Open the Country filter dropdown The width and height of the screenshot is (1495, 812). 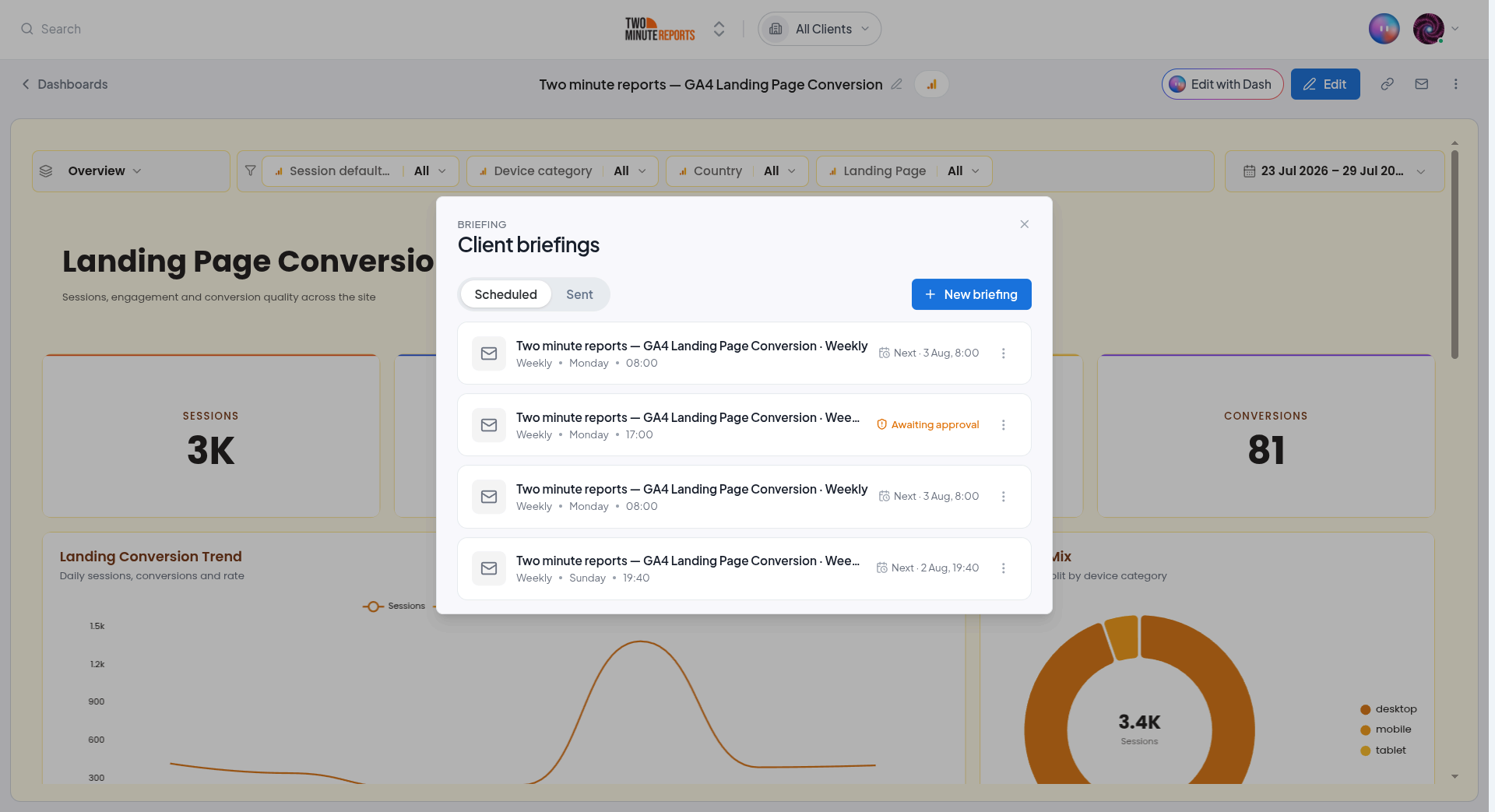click(737, 171)
